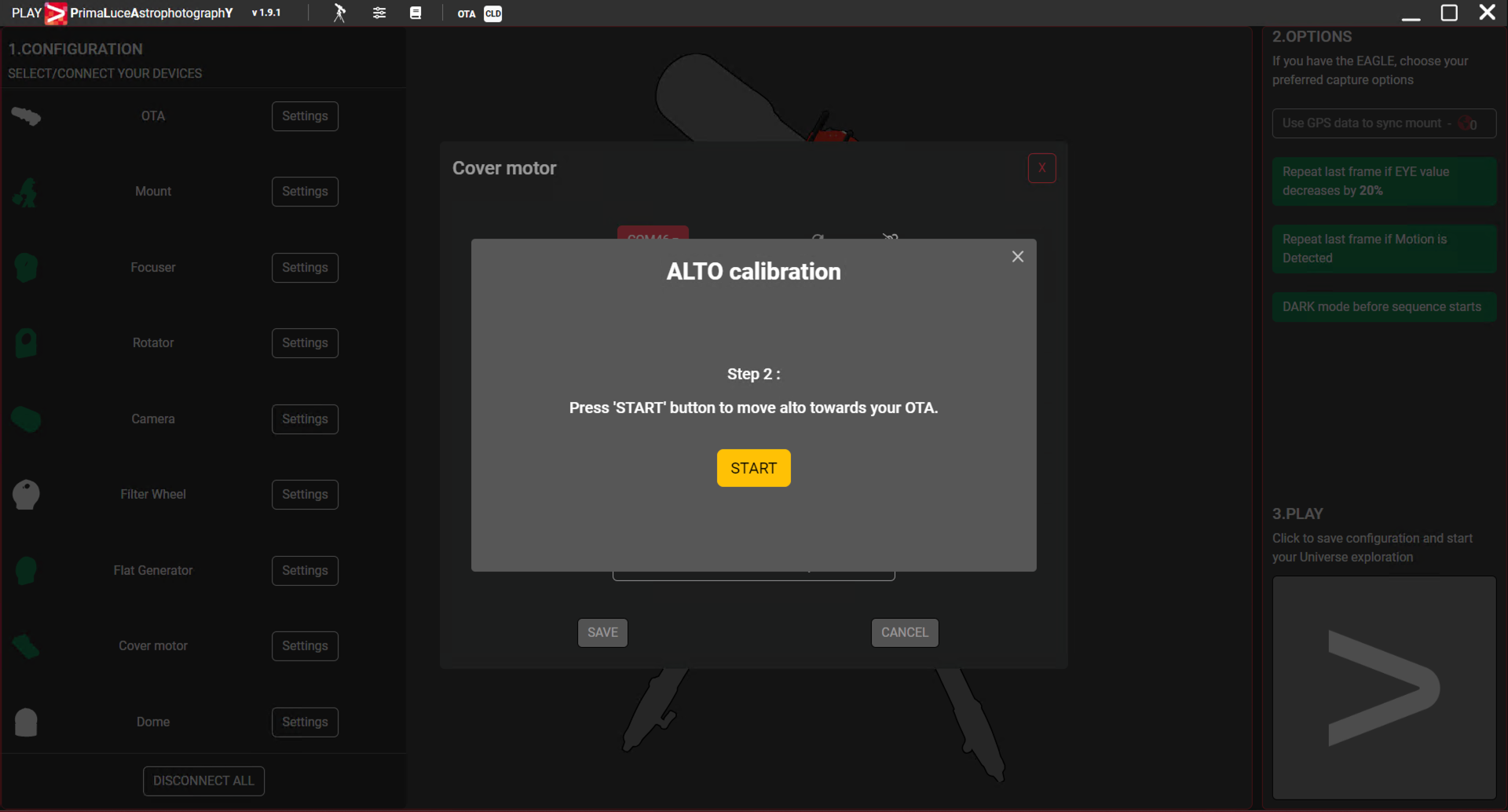This screenshot has width=1508, height=812.
Task: Click the Camera device icon
Action: pyautogui.click(x=26, y=419)
